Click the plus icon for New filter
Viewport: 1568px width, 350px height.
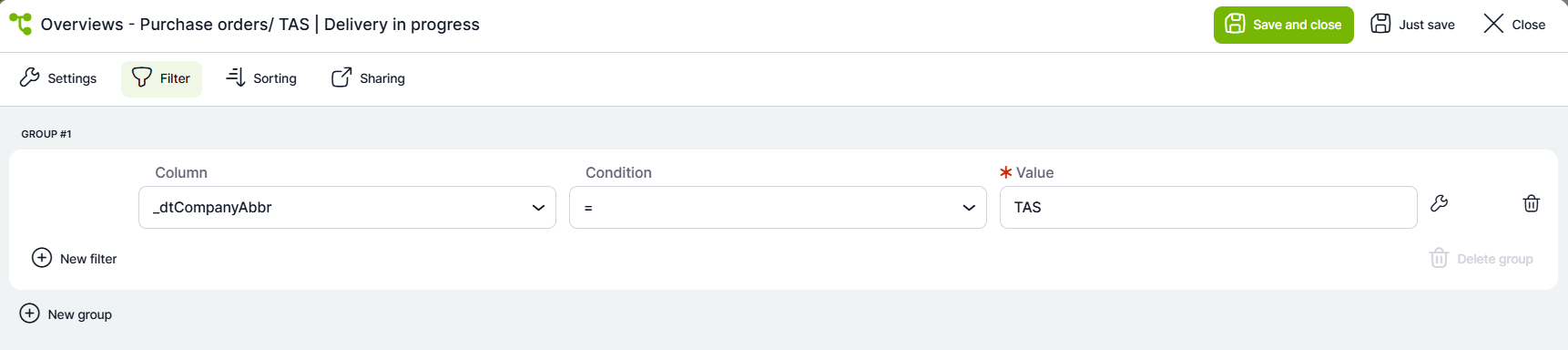pyautogui.click(x=42, y=258)
